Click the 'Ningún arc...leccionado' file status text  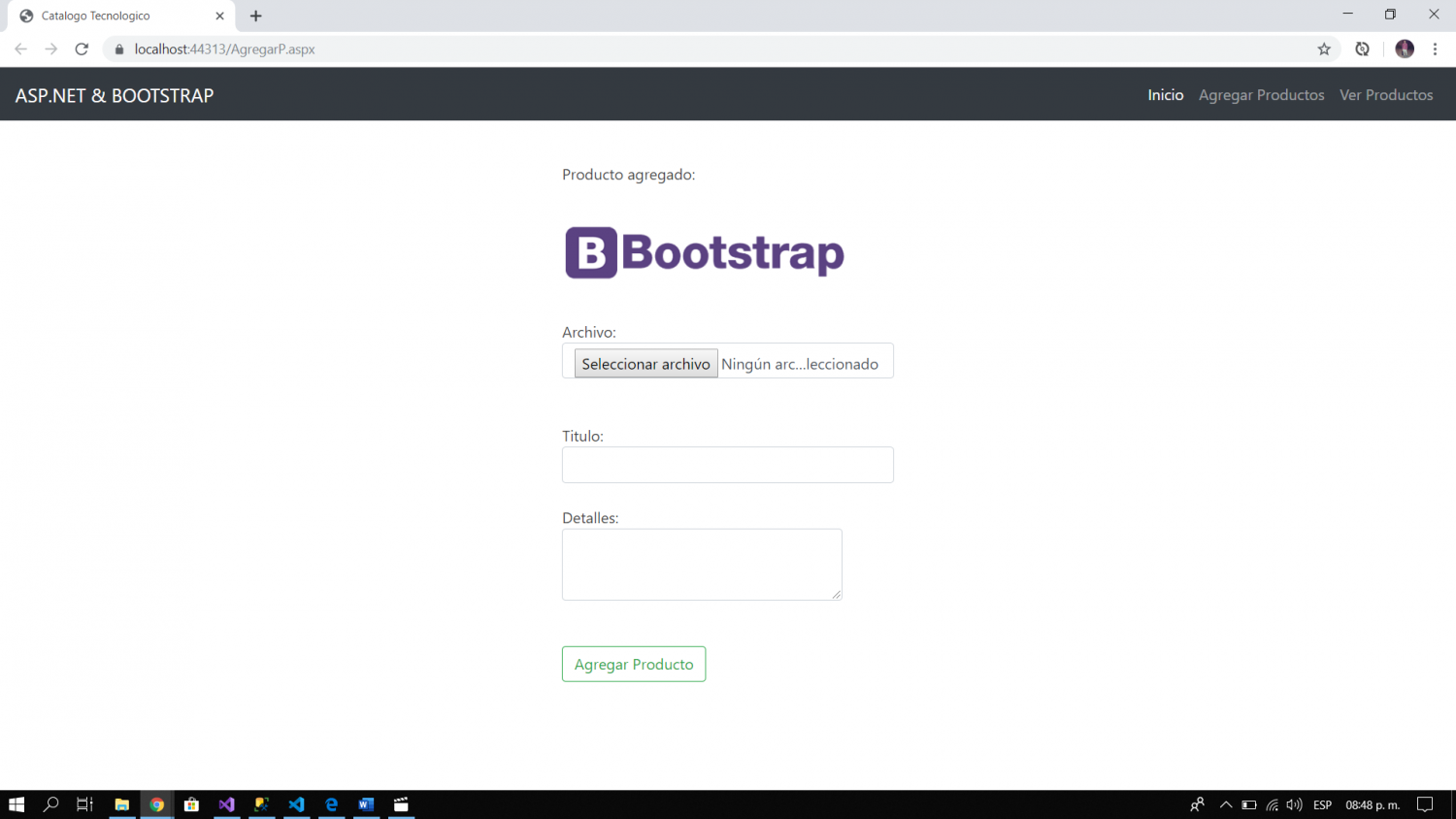[x=800, y=364]
